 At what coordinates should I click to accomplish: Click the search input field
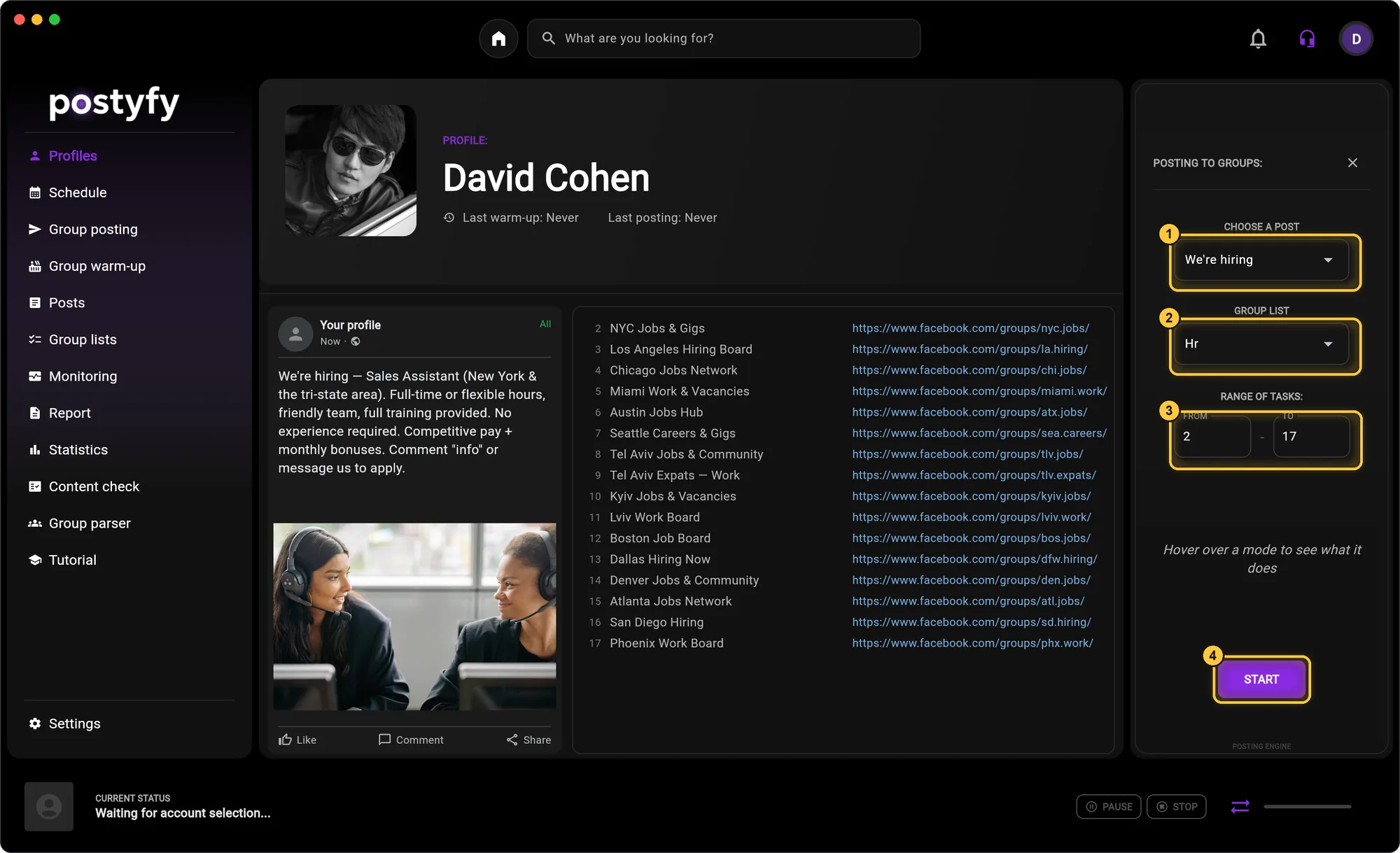[x=724, y=38]
